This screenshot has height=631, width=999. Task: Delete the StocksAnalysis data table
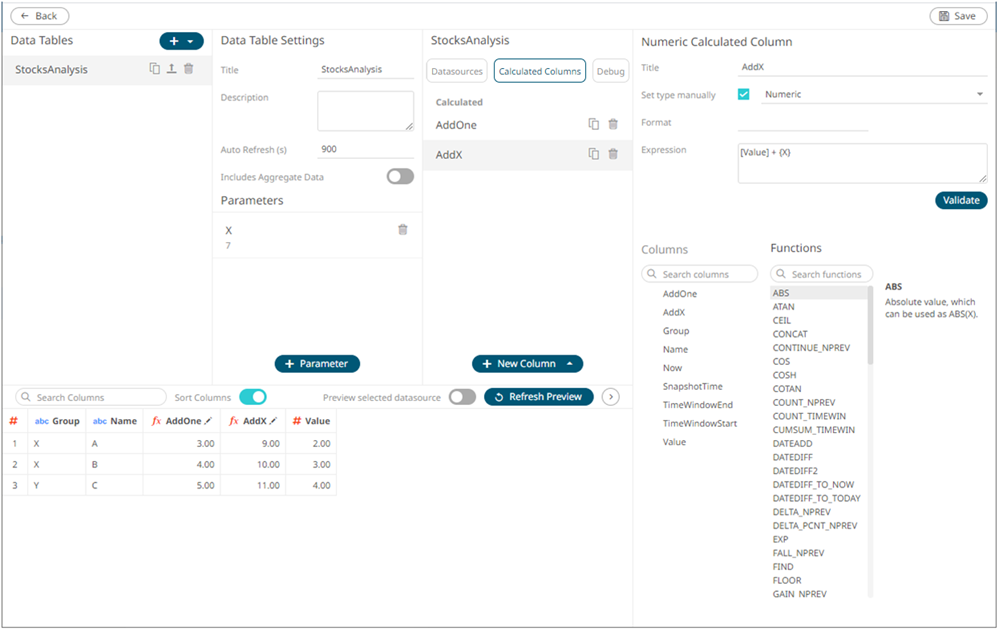187,69
